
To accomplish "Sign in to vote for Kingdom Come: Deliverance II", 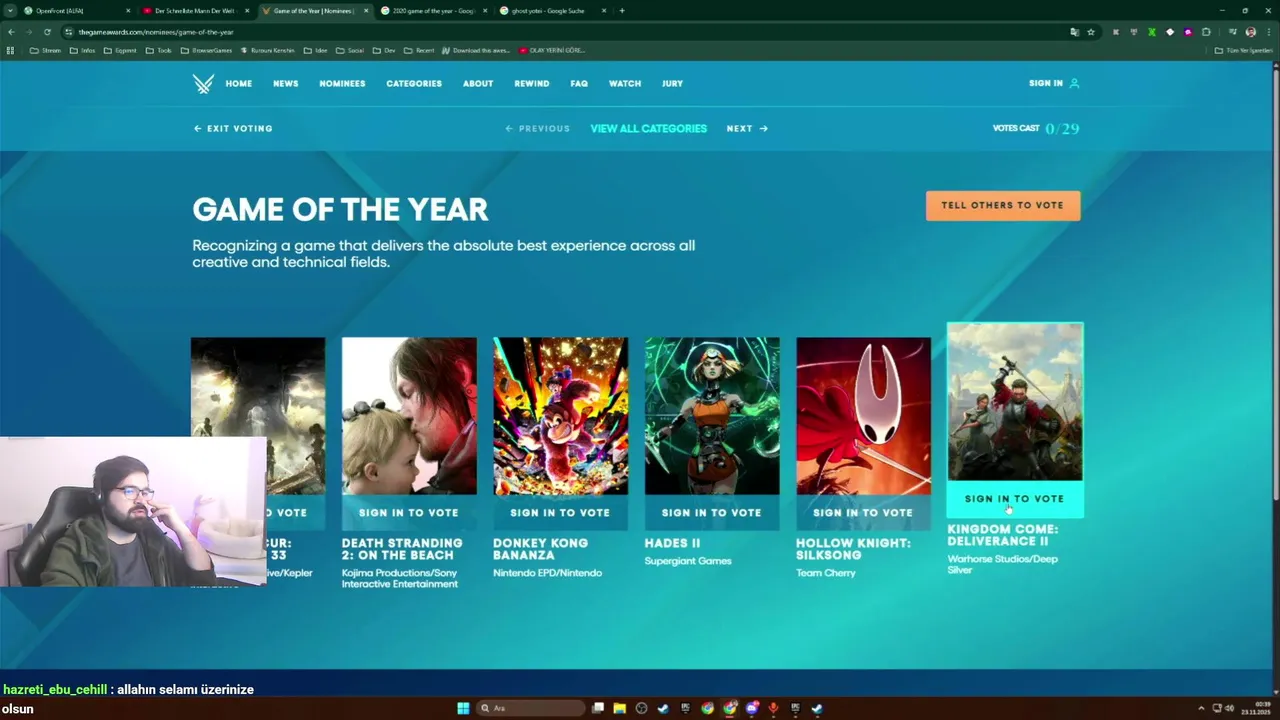I will pos(1015,499).
